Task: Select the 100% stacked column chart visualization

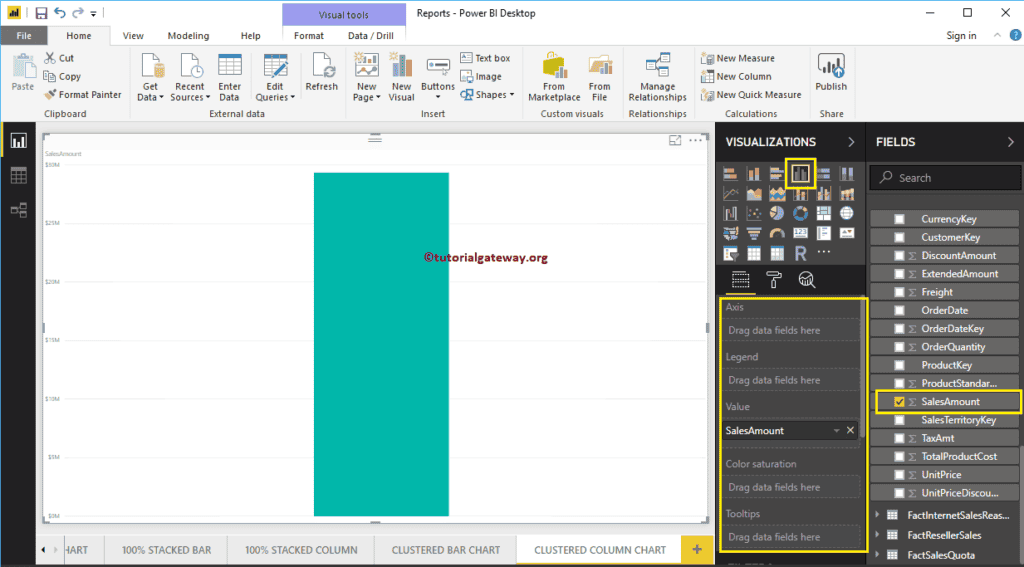Action: pyautogui.click(x=847, y=174)
